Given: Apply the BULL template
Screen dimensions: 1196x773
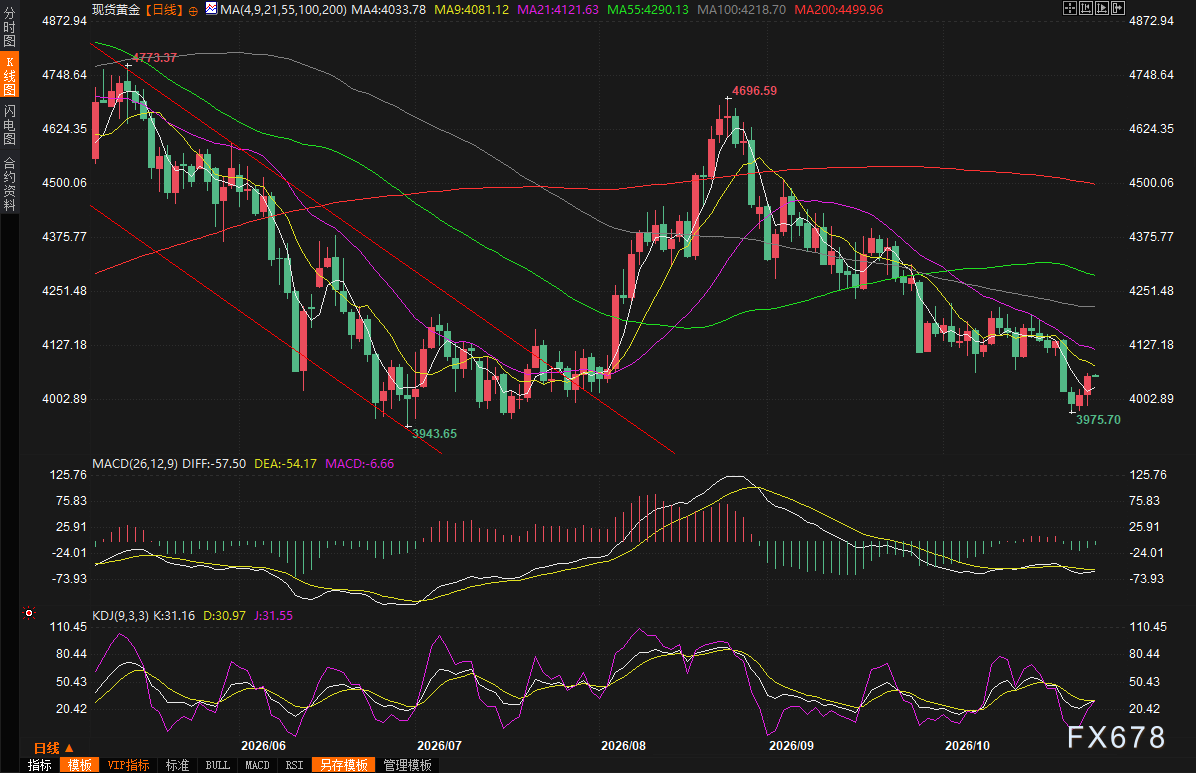Looking at the screenshot, I should 217,765.
